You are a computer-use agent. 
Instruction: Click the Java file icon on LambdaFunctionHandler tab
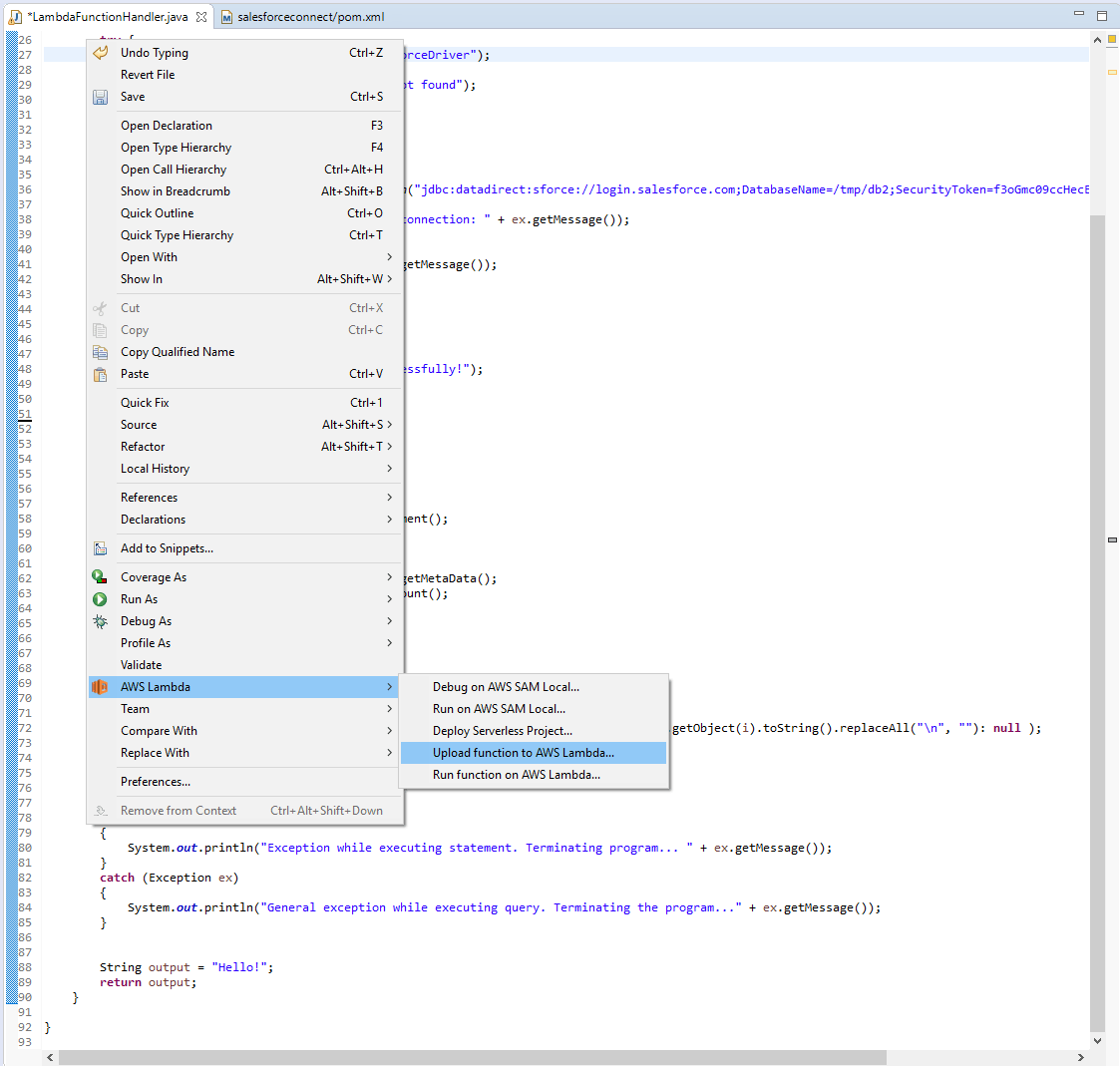(15, 16)
